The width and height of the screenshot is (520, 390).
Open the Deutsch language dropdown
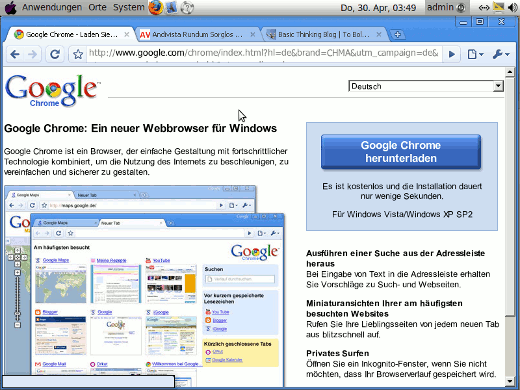tap(426, 86)
